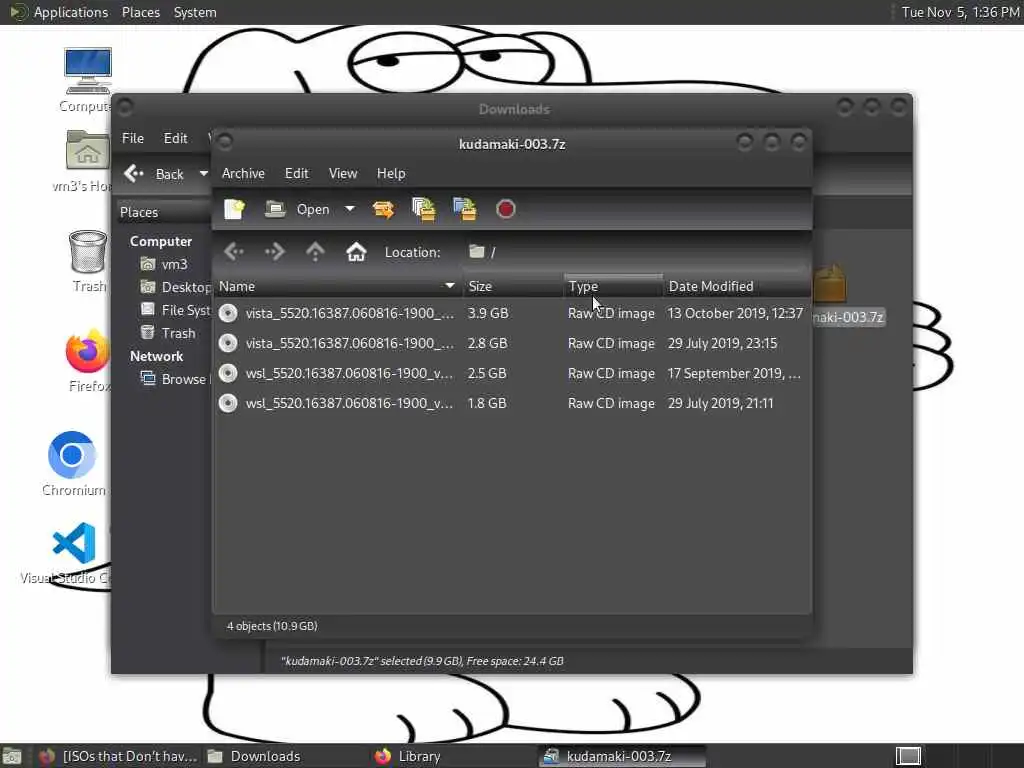Click the Add folder toolbar icon
The image size is (1024, 768).
pyautogui.click(x=465, y=209)
